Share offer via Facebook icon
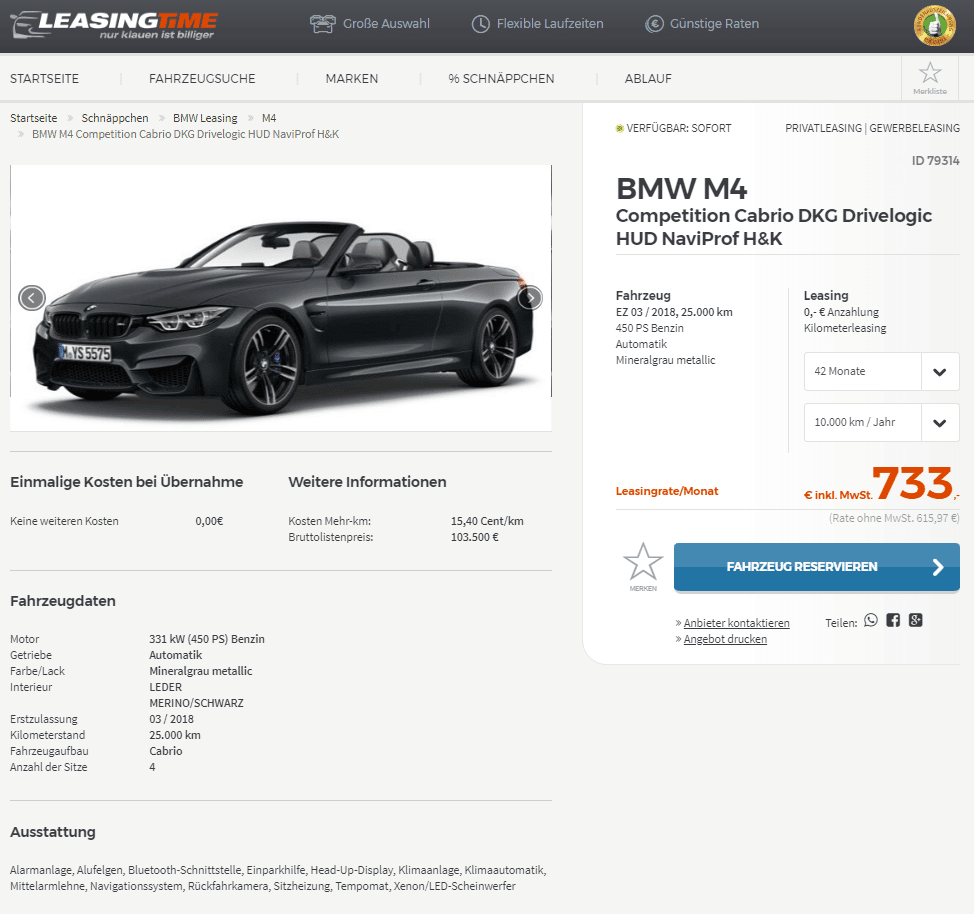 point(893,620)
